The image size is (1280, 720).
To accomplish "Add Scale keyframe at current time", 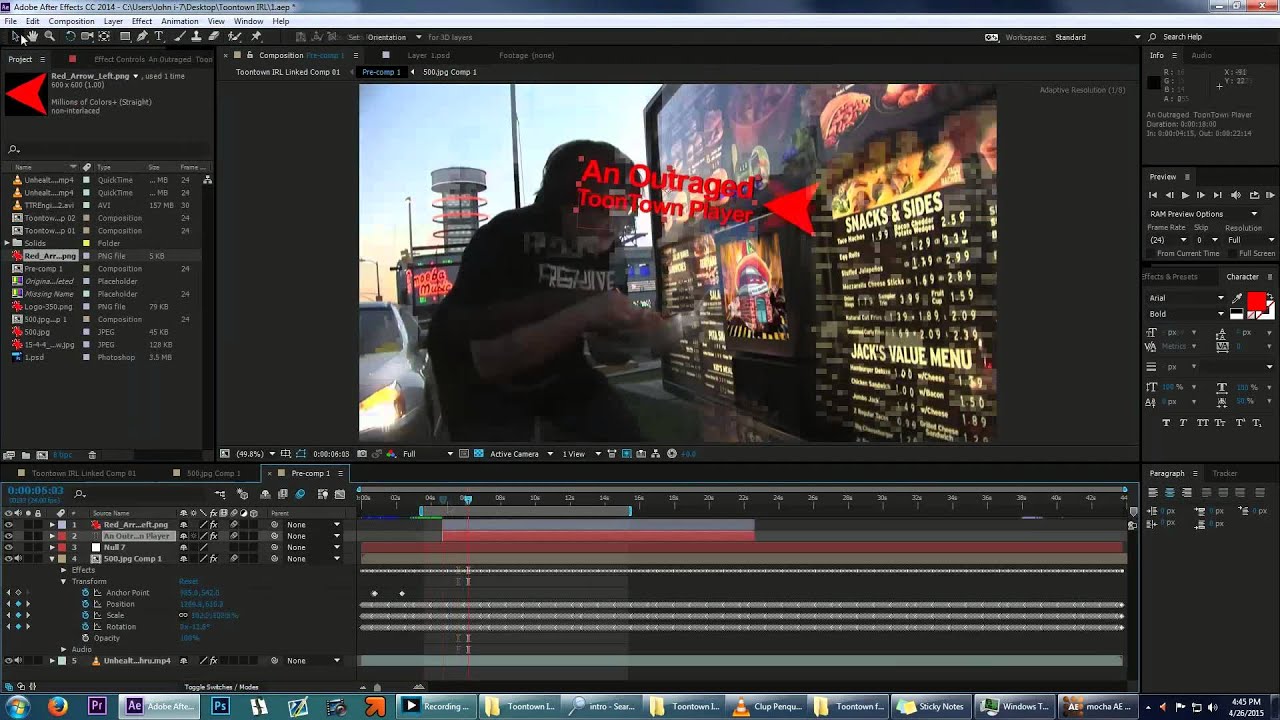I will [x=17, y=615].
